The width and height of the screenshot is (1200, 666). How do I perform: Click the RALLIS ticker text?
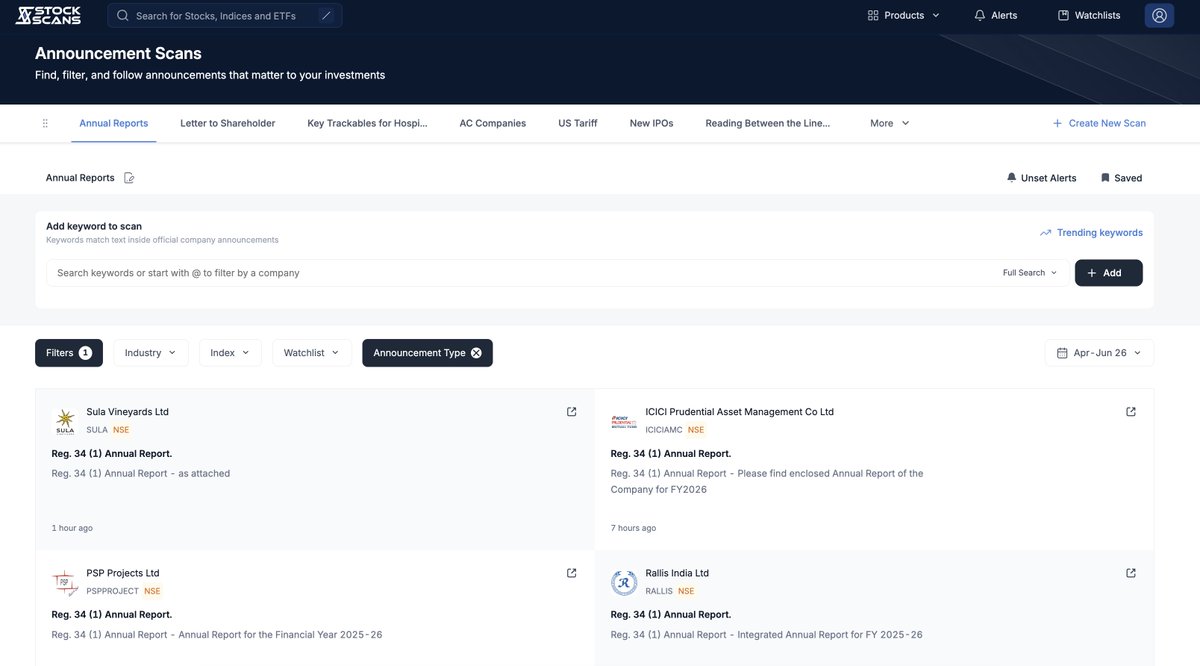pyautogui.click(x=659, y=591)
